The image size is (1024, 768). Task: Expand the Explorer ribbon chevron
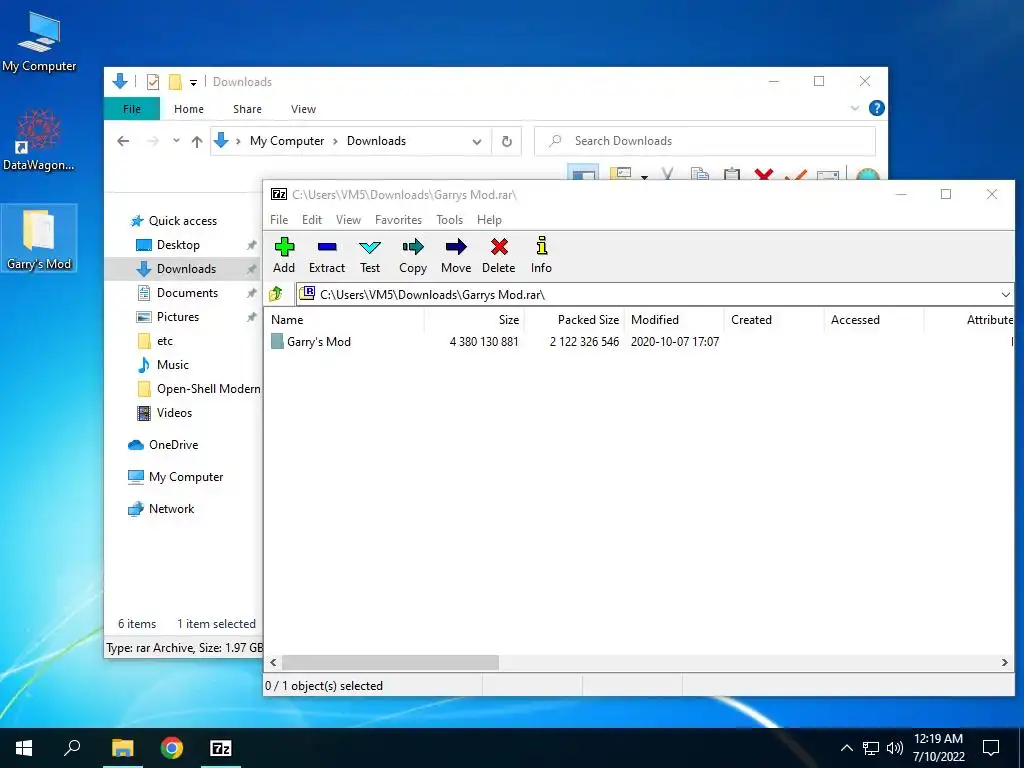point(854,108)
